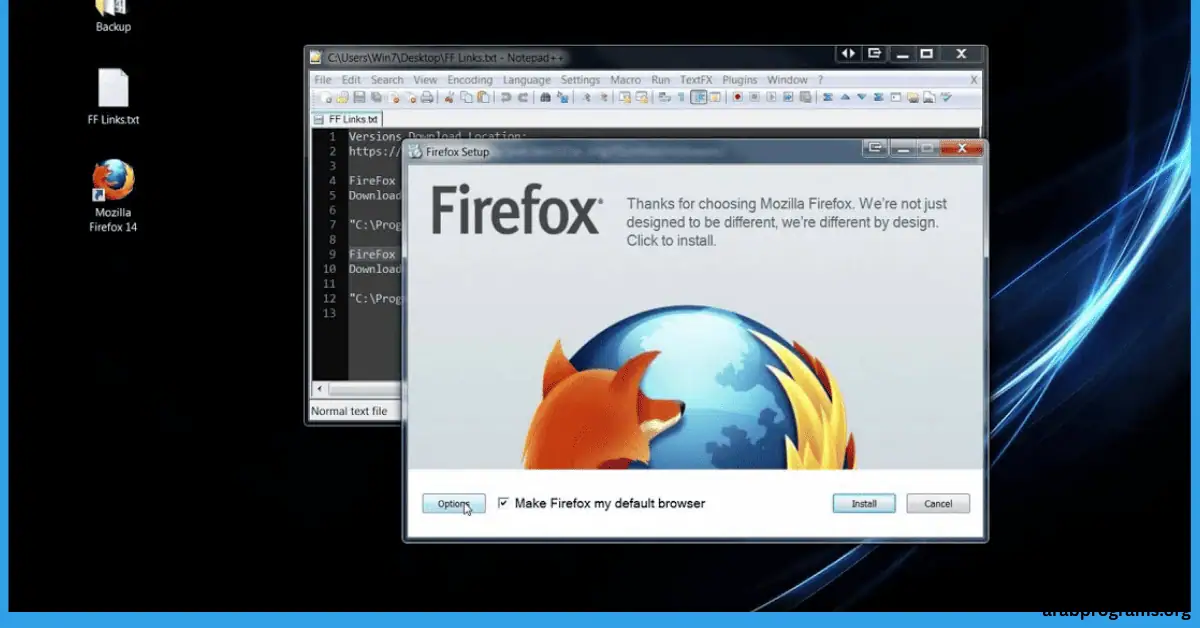Click the Stop Recording macro icon
This screenshot has height=628, width=1200.
[755, 97]
